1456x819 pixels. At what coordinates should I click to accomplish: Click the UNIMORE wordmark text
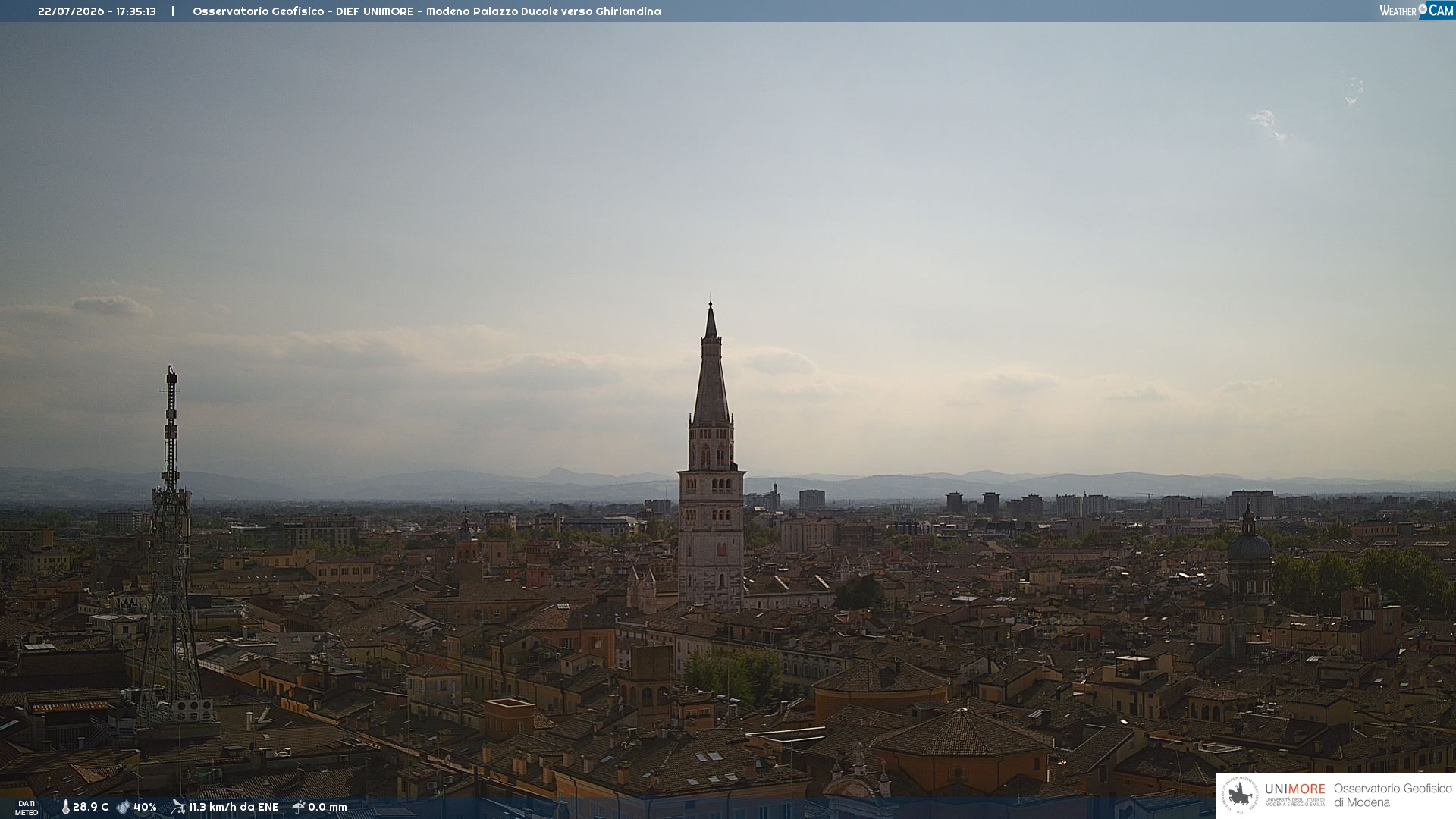1295,789
